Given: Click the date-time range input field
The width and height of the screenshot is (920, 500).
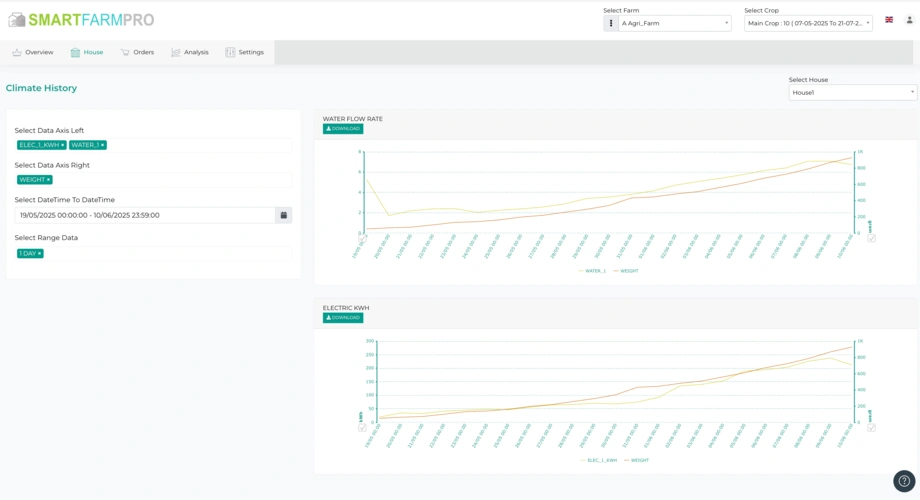Looking at the screenshot, I should click(x=145, y=215).
